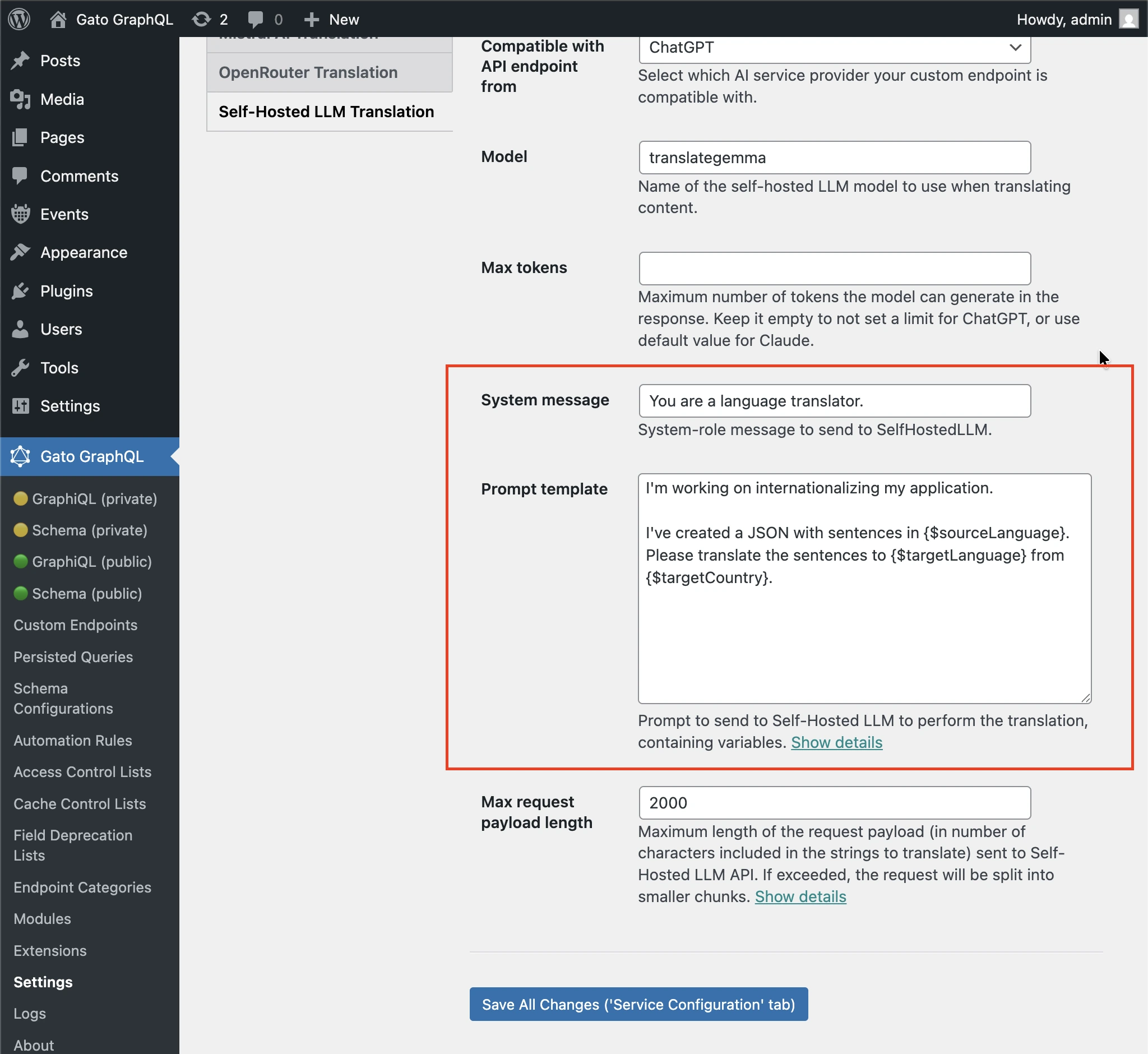
Task: Click the Media icon in sidebar
Action: (21, 99)
